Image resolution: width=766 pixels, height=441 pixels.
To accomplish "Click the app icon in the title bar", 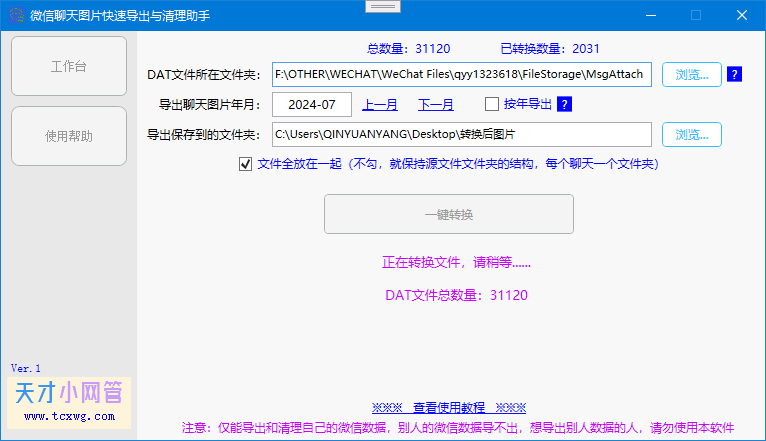I will 17,15.
